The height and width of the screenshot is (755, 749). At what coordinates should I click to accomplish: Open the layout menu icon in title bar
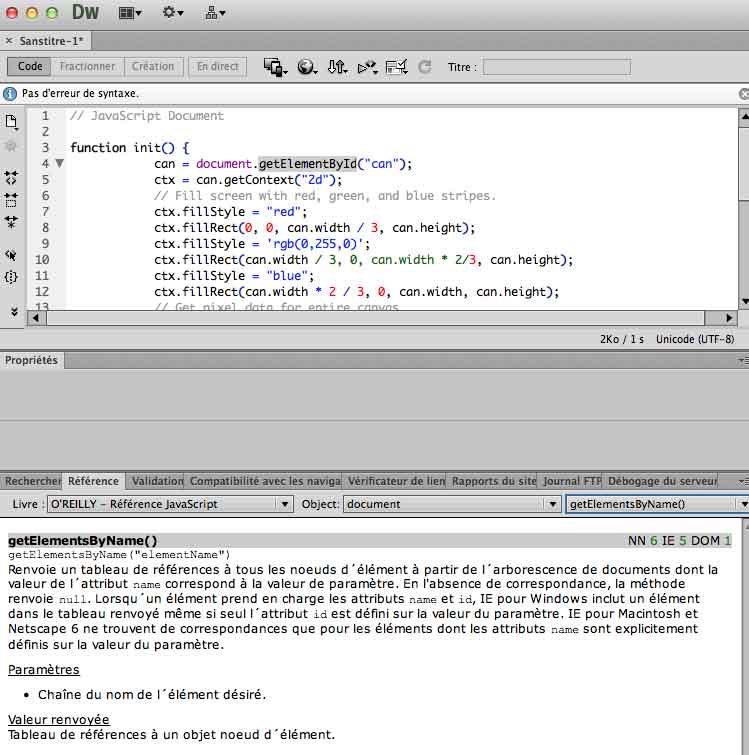(129, 13)
